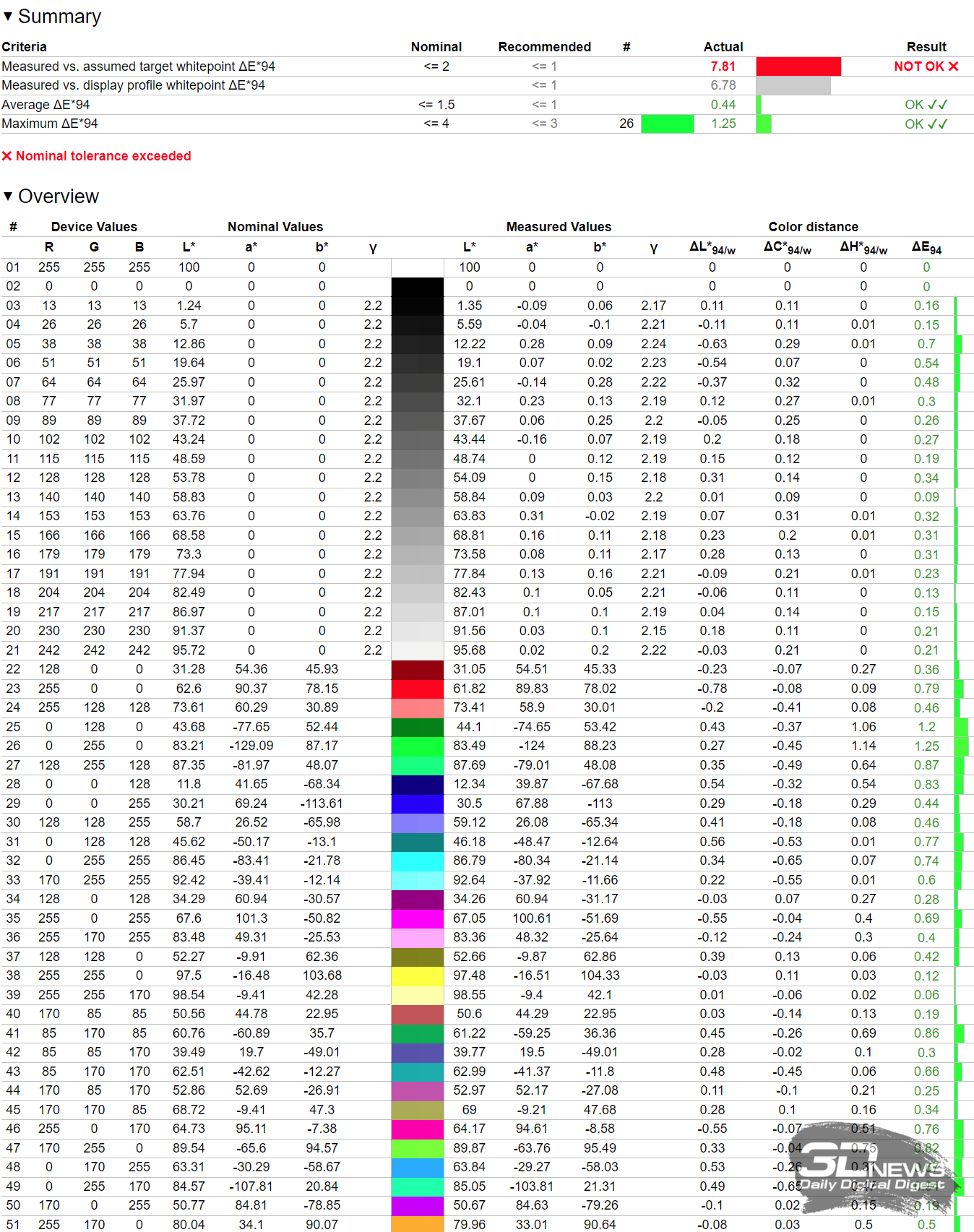Click the lime swatch in row 47
Image resolution: width=974 pixels, height=1232 pixels.
pos(418,1148)
